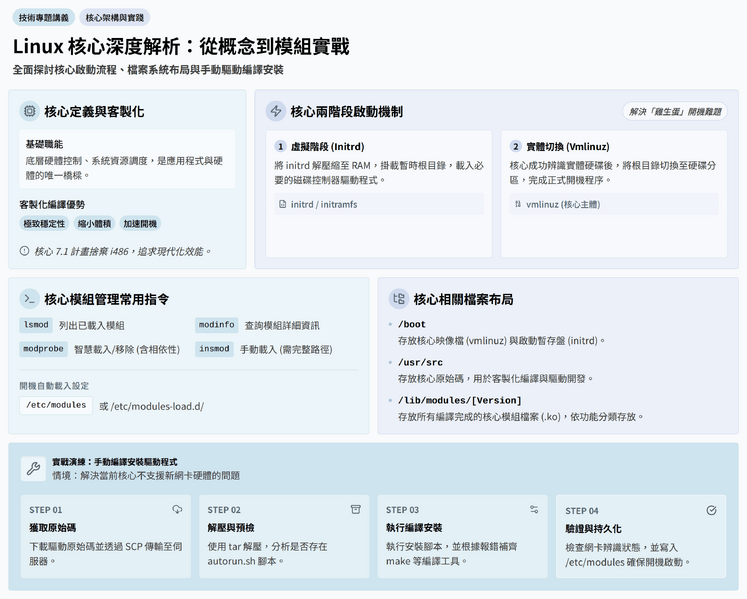
Task: Click the /boot directory entry
Action: [x=412, y=325]
